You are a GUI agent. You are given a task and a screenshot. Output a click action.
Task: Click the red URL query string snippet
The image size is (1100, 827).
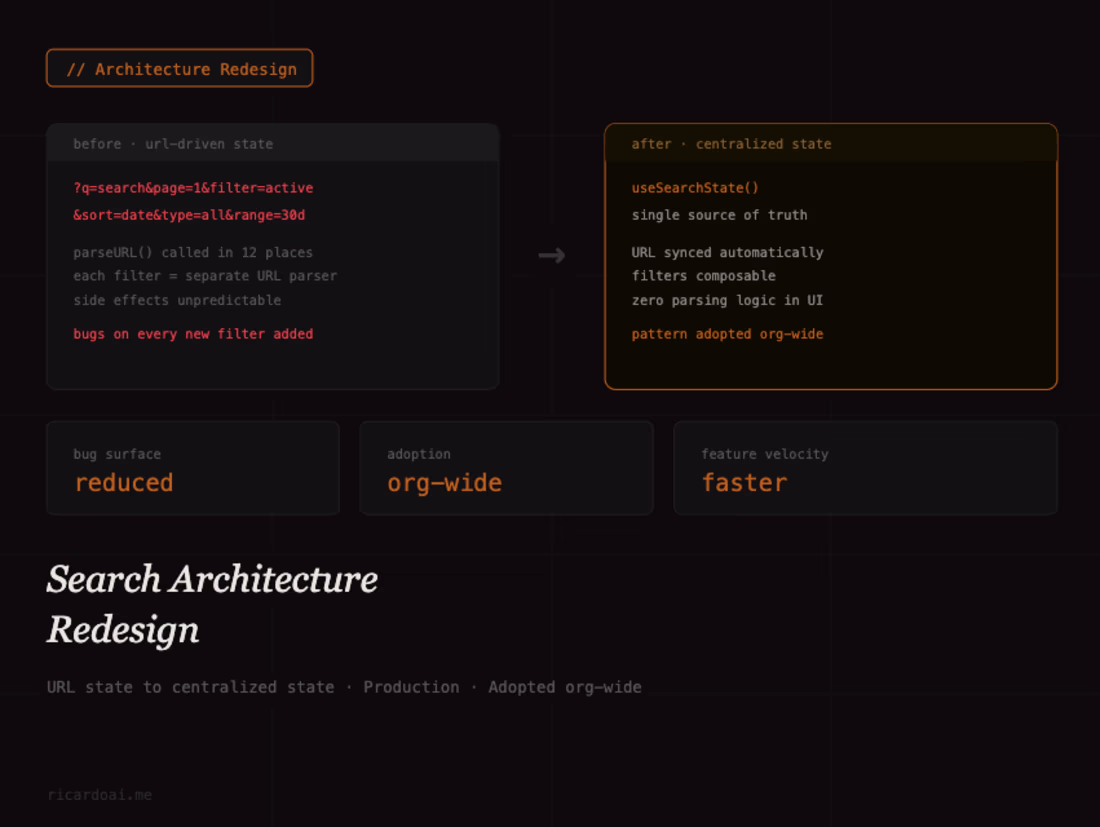coord(192,188)
